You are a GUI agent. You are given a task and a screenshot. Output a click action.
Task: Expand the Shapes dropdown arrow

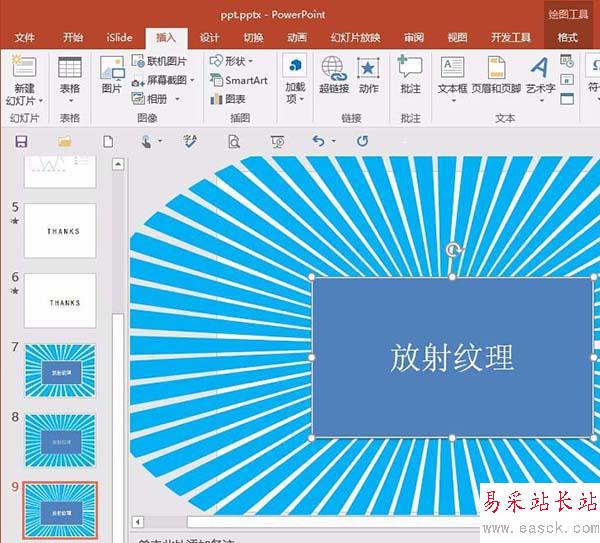point(251,61)
